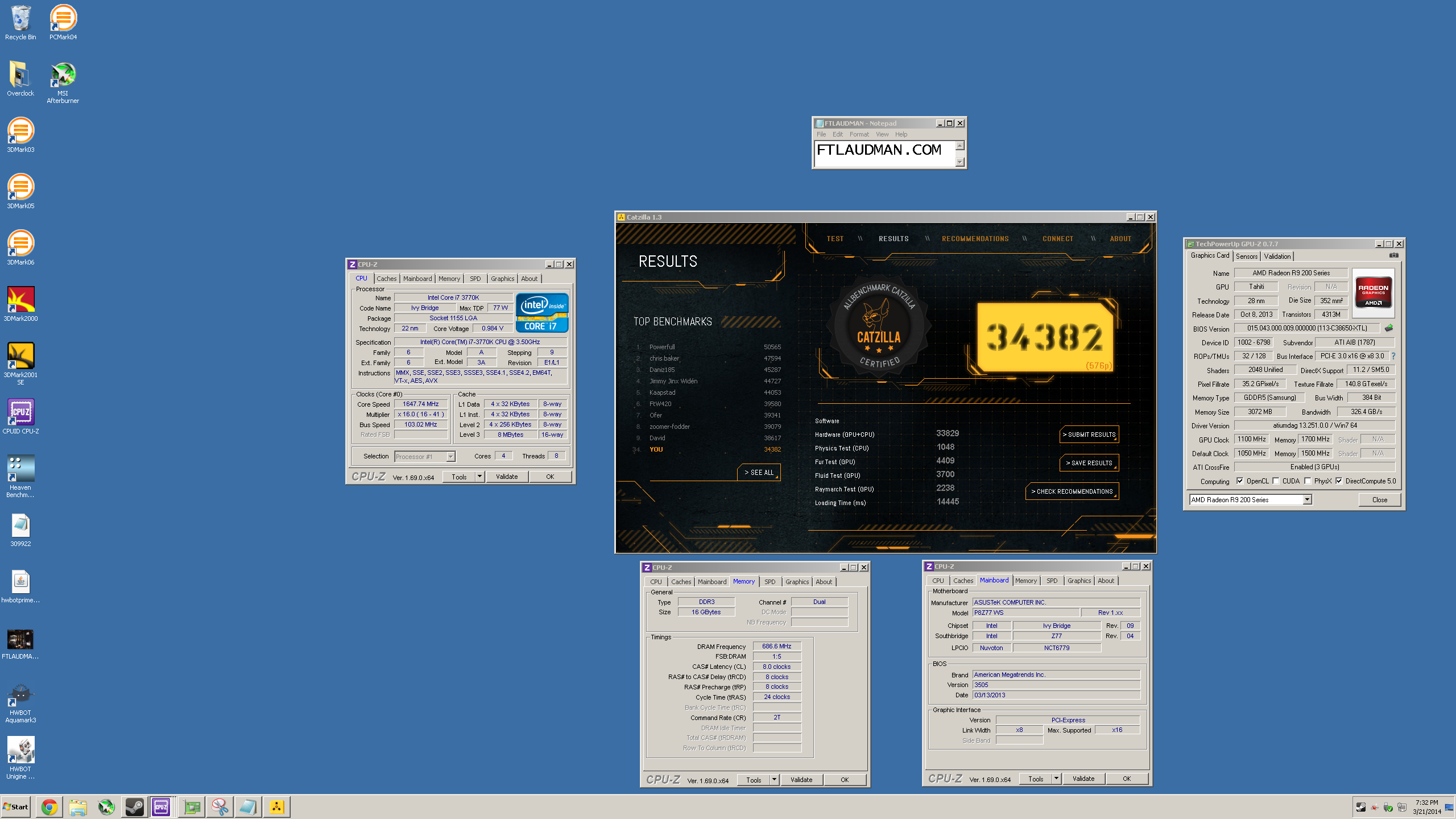The width and height of the screenshot is (1456, 819).
Task: Select the Heaven Benchmark desktop icon
Action: coord(20,477)
